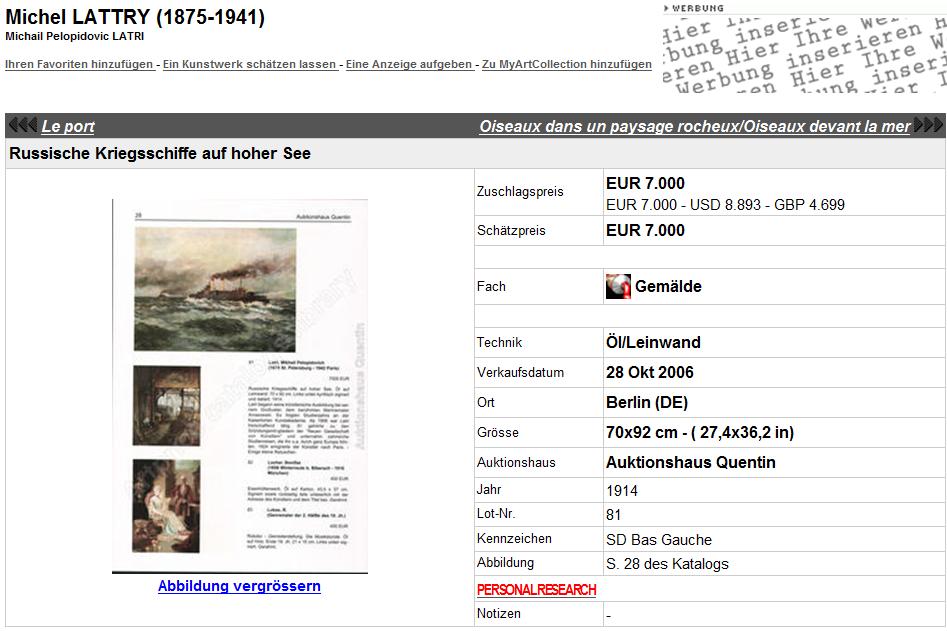947x631 pixels.
Task: Click the artist heading 'Michel LATTRY (1875-1941)'
Action: point(135,17)
